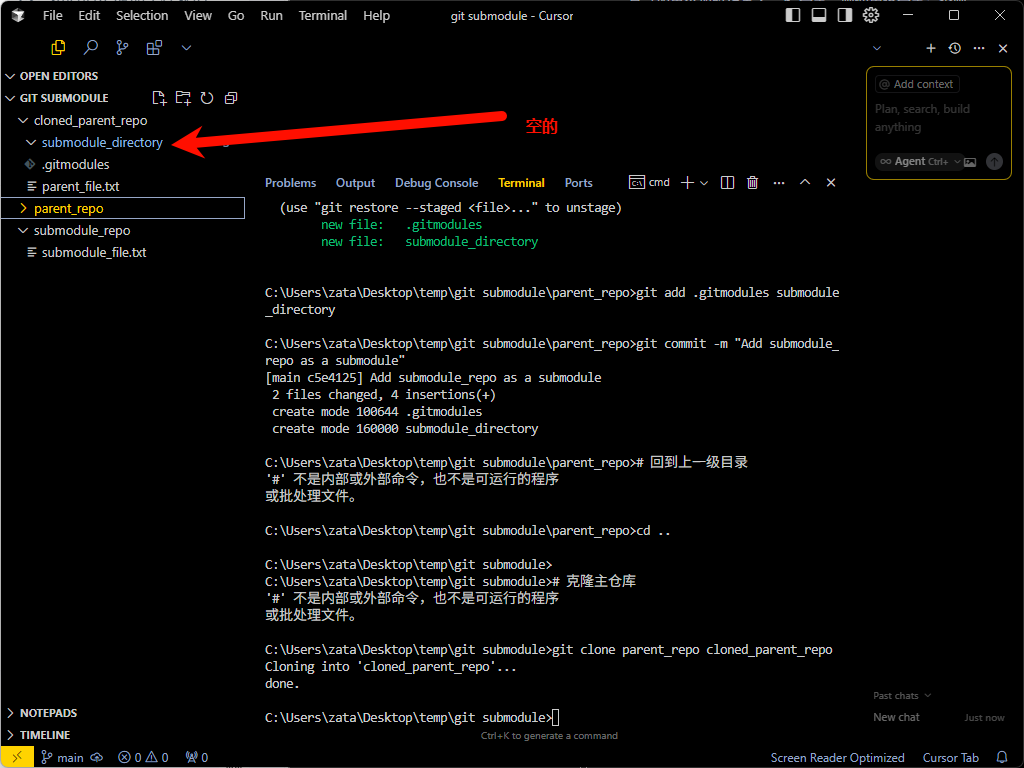The width and height of the screenshot is (1024, 768).
Task: Collapse all folders in the explorer
Action: pos(231,97)
